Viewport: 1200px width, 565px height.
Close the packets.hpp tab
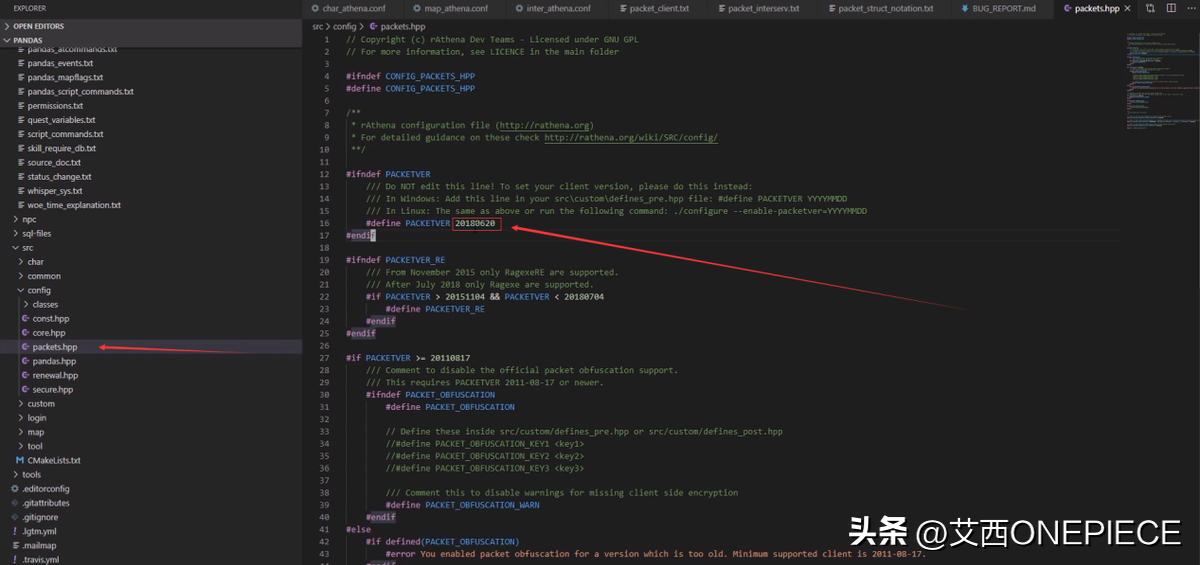point(1129,8)
